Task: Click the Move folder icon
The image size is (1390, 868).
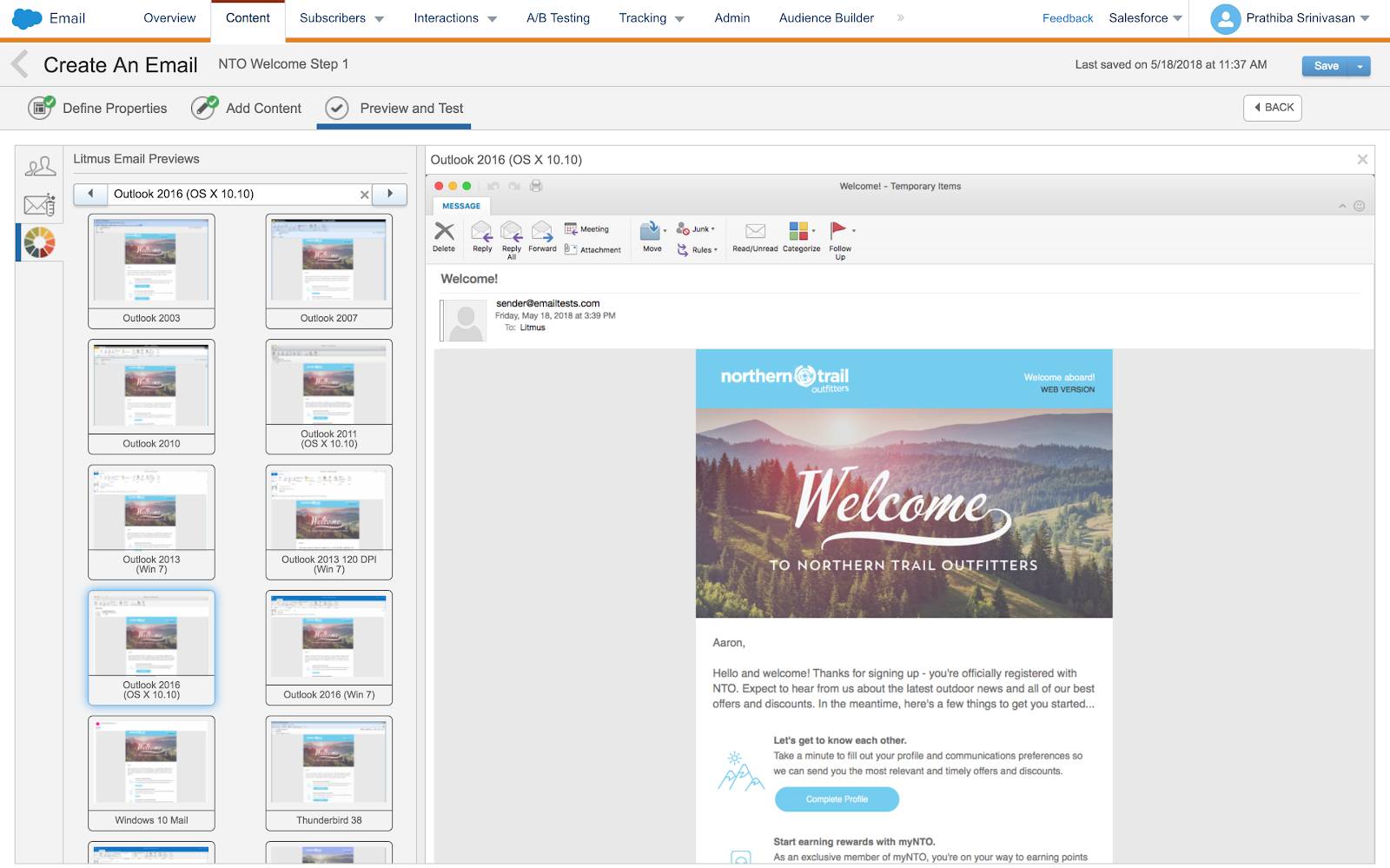Action: pos(650,230)
